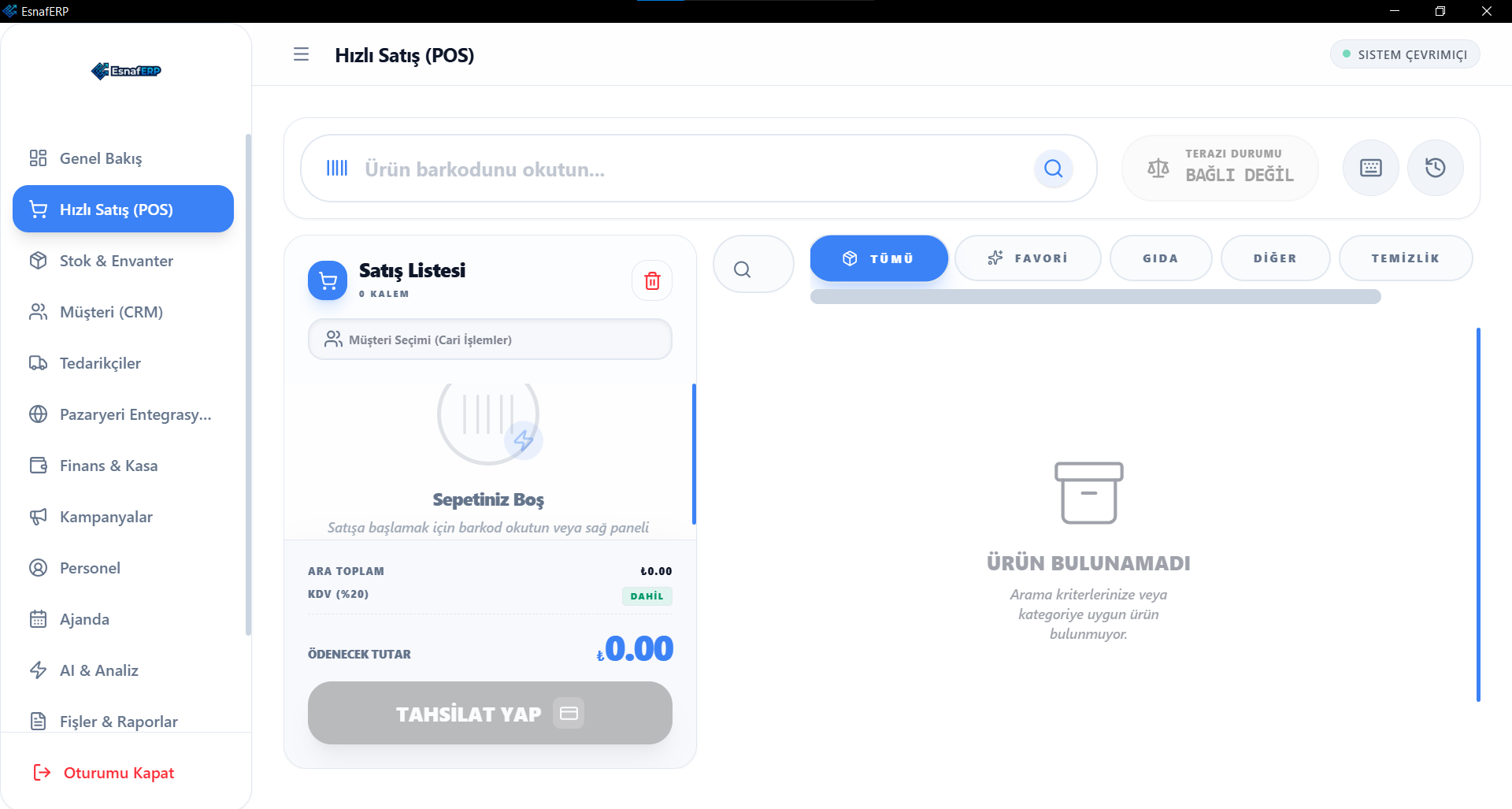Clear the cart with trash icon
The image size is (1512, 809).
[x=652, y=280]
